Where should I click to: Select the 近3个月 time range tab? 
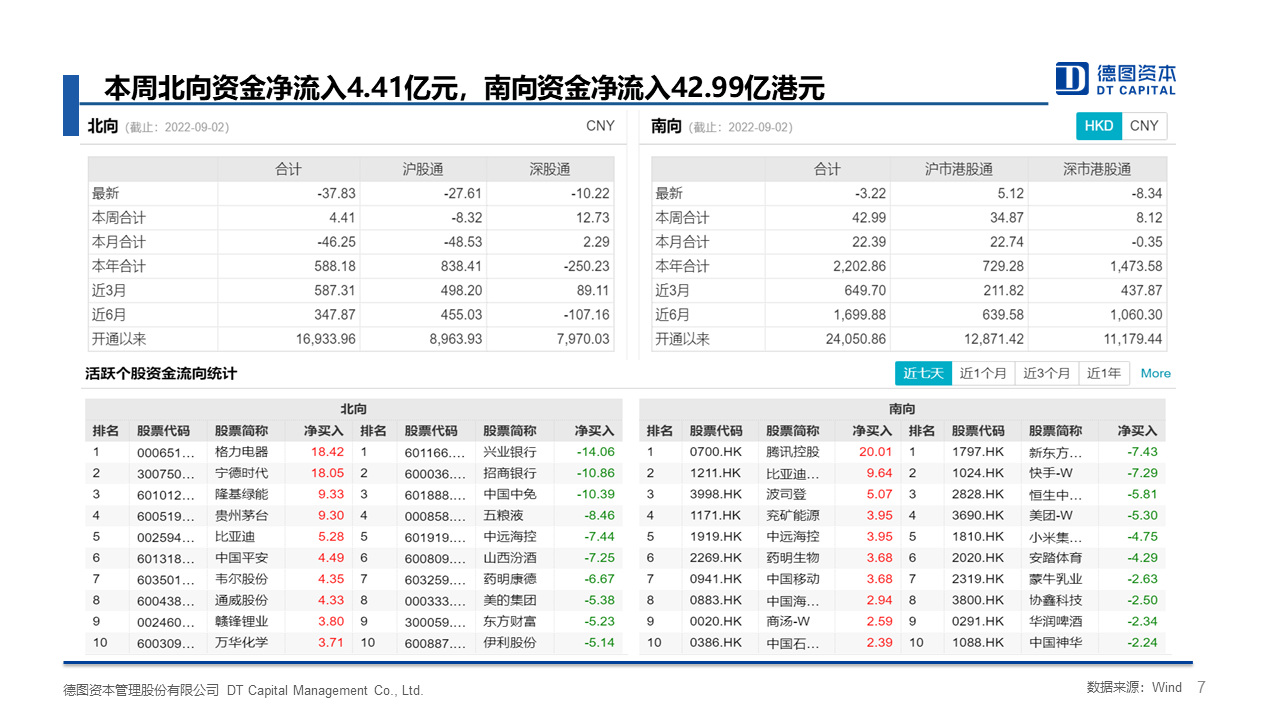click(x=1046, y=373)
